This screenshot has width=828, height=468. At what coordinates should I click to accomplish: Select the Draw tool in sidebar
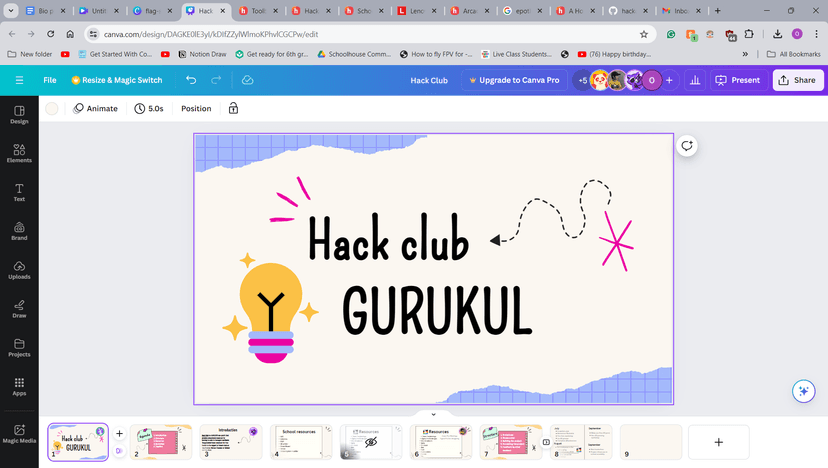click(x=19, y=309)
